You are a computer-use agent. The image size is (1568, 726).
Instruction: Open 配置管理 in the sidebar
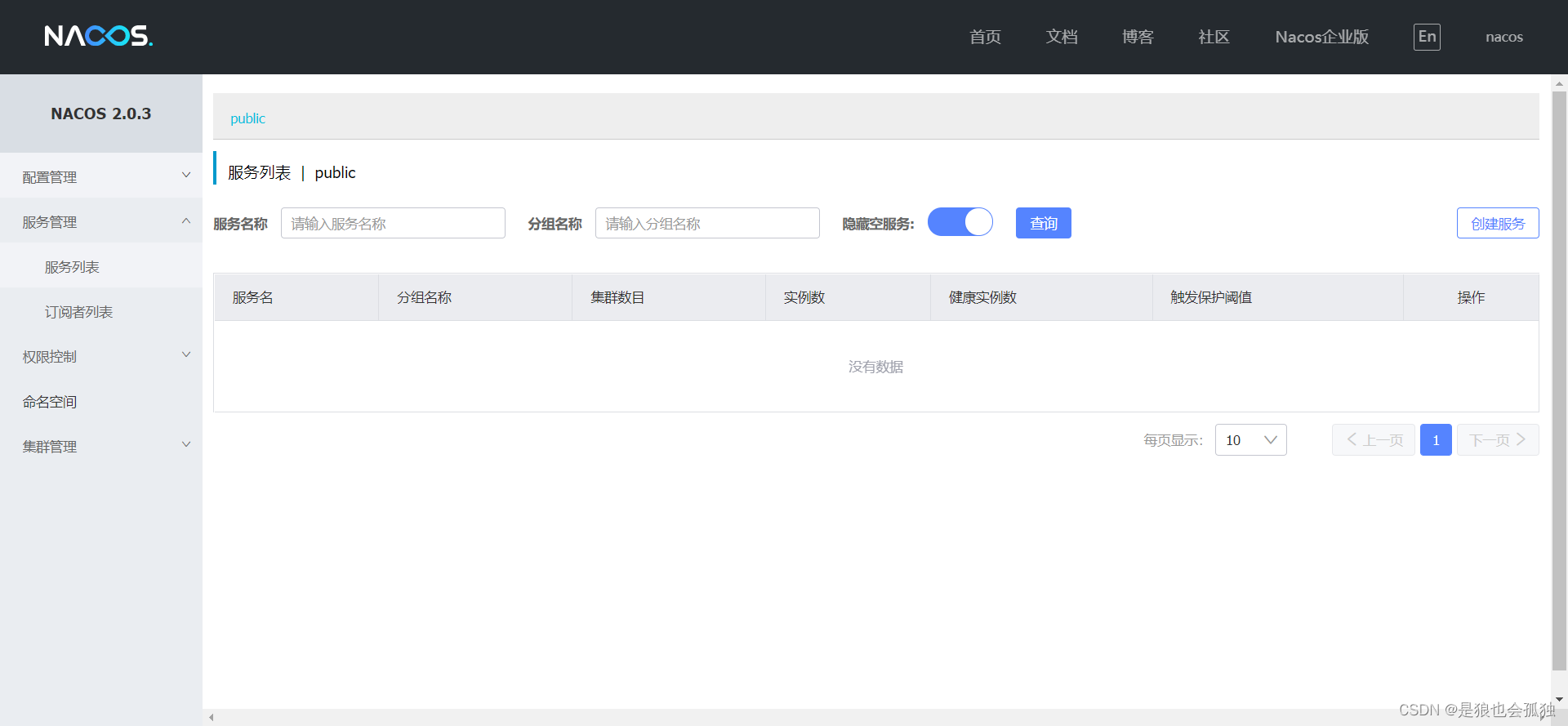[101, 176]
